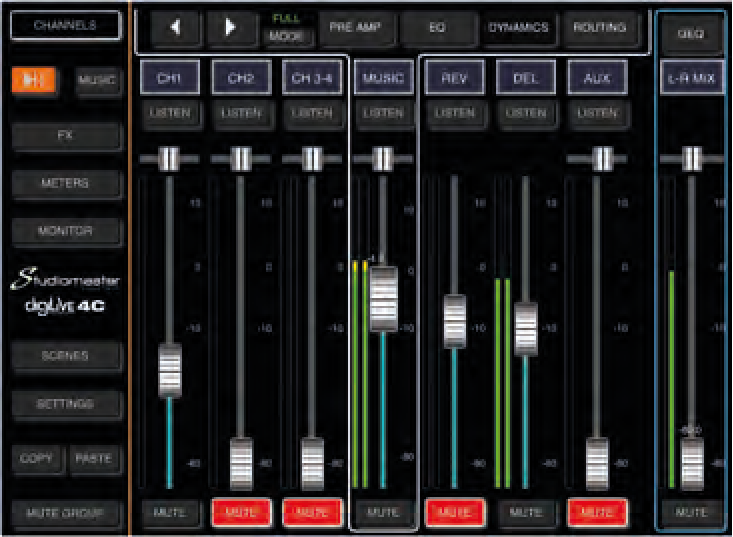Click the MUSIC fader handle
The width and height of the screenshot is (733, 537).
click(383, 299)
